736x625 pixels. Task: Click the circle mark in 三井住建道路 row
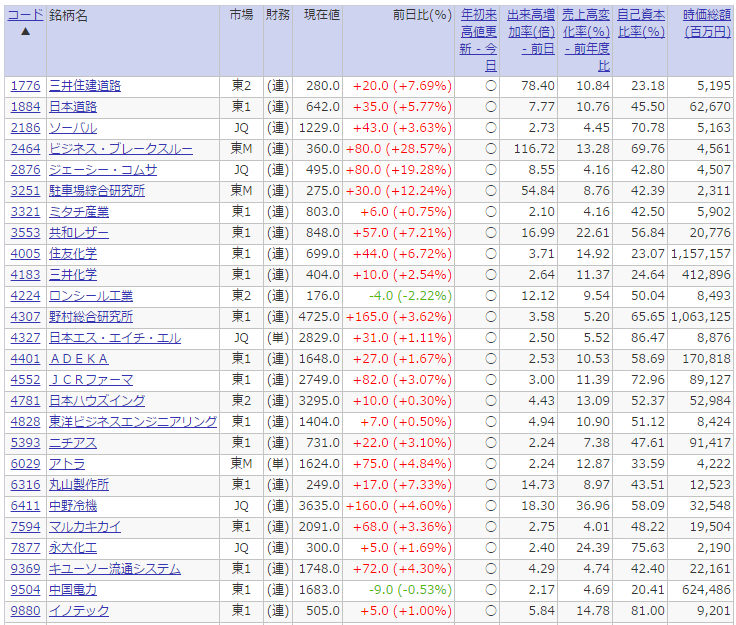[x=491, y=86]
